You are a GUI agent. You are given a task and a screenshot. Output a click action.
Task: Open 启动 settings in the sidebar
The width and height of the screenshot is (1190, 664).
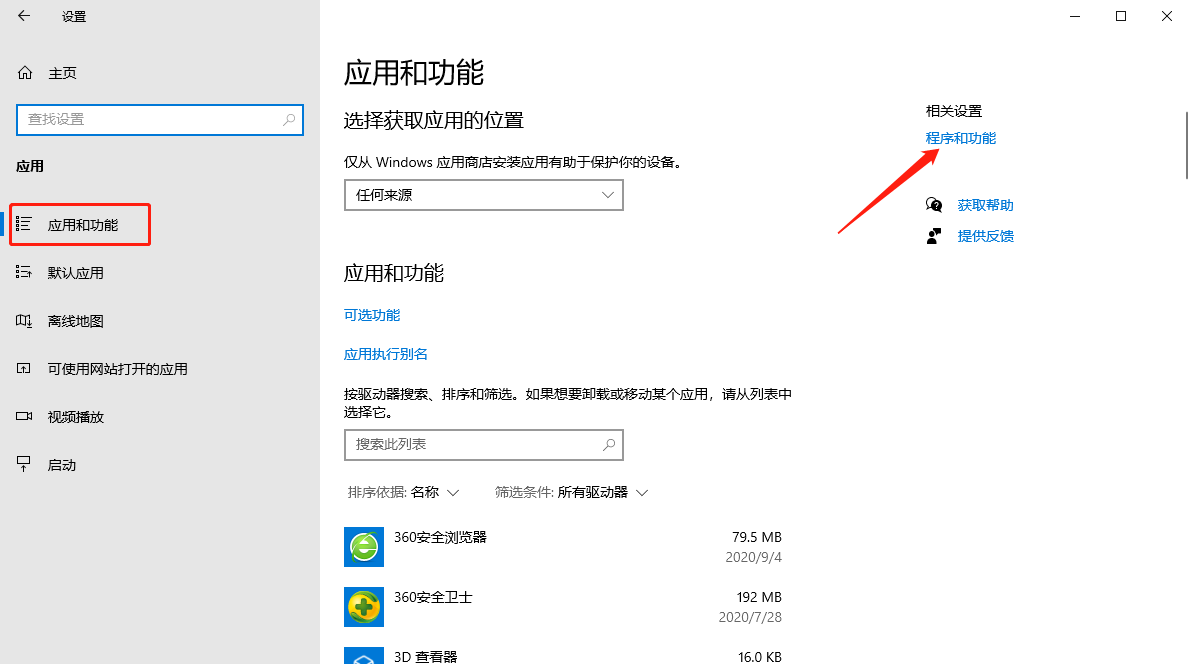23,464
